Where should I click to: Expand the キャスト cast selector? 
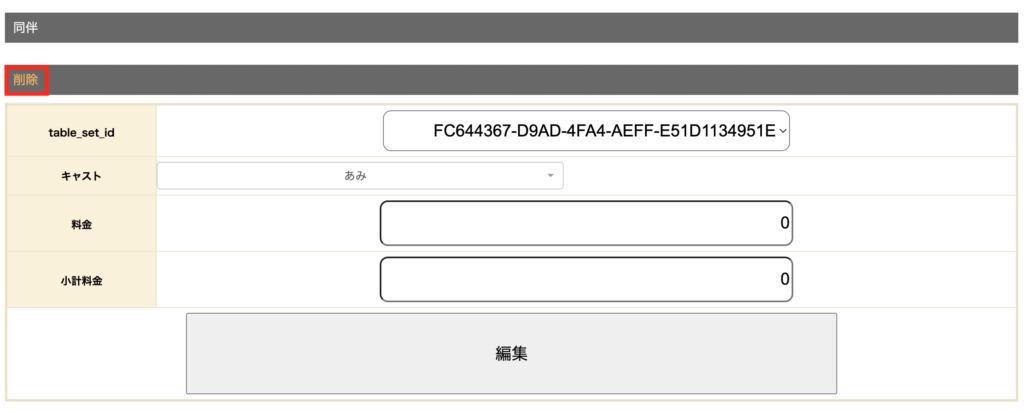click(360, 176)
